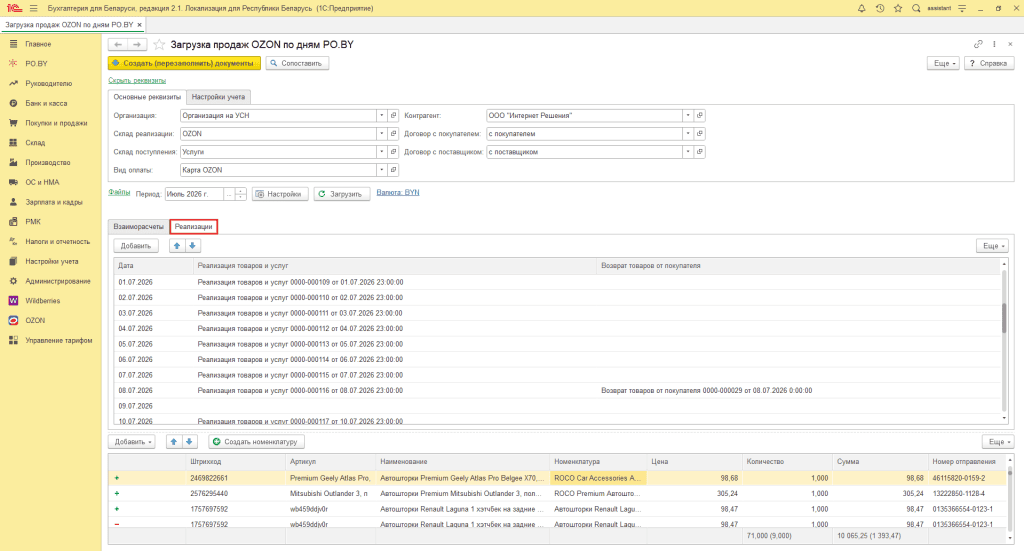This screenshot has height=551, width=1024.
Task: Open search magnifier in title bar
Action: (x=916, y=8)
